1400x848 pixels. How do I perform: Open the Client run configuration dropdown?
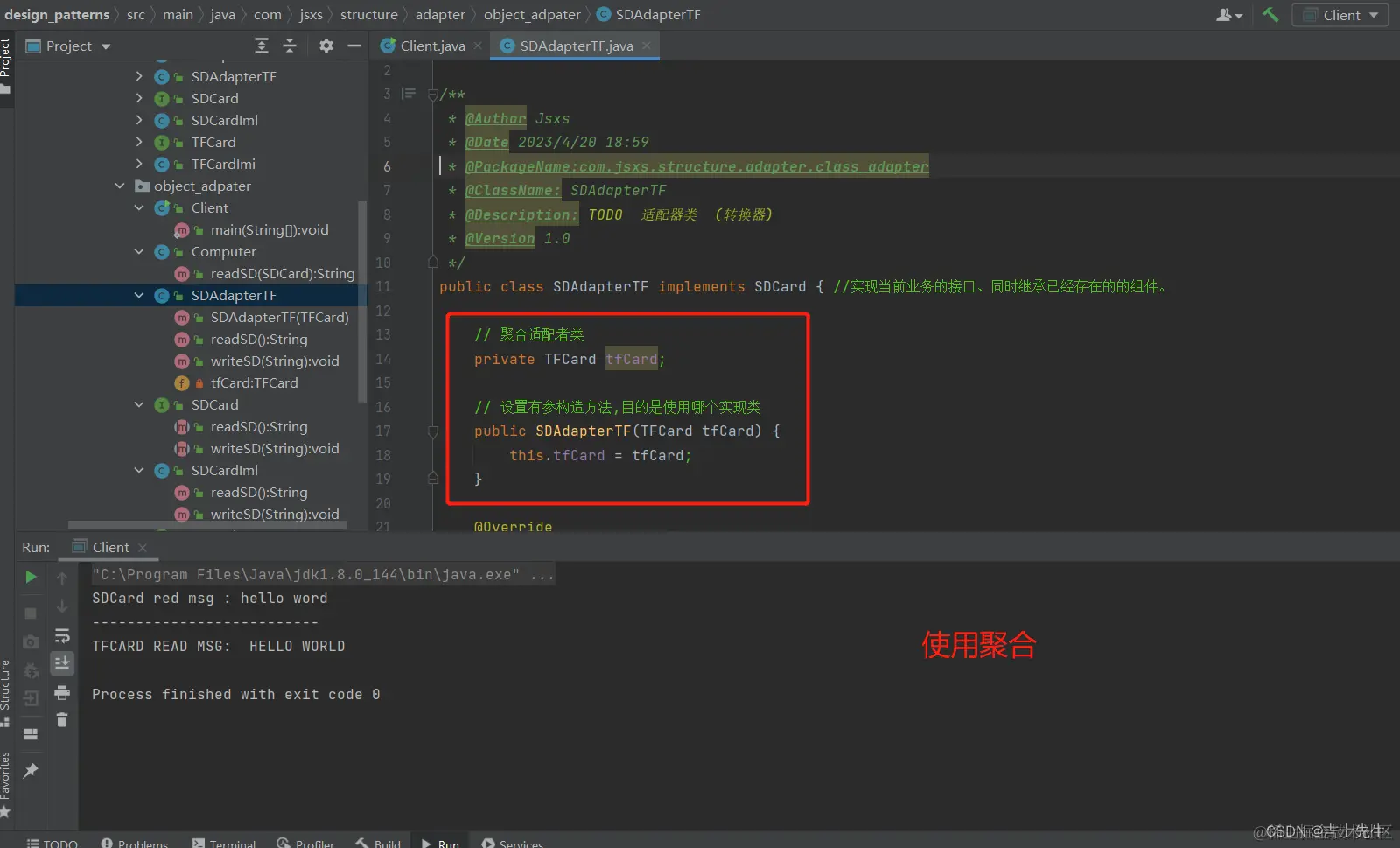(x=1340, y=15)
